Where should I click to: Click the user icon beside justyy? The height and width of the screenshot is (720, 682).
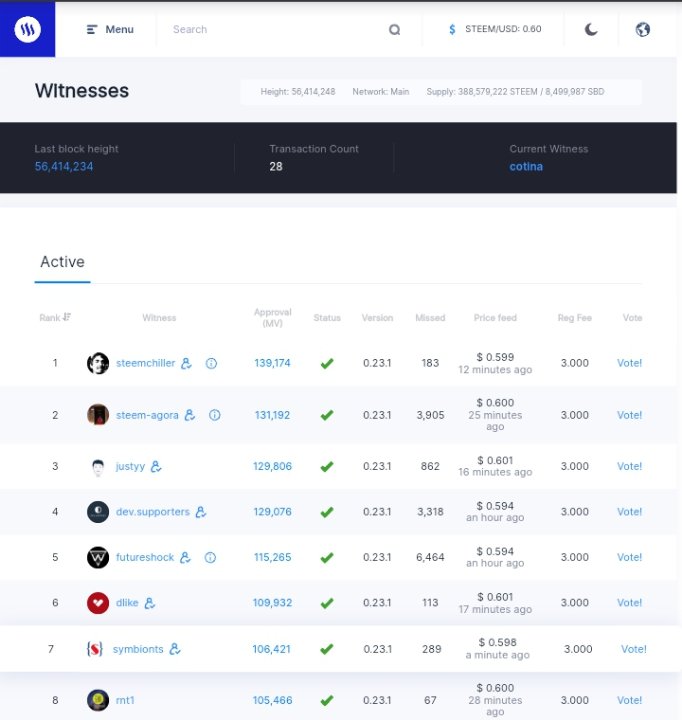click(x=156, y=467)
